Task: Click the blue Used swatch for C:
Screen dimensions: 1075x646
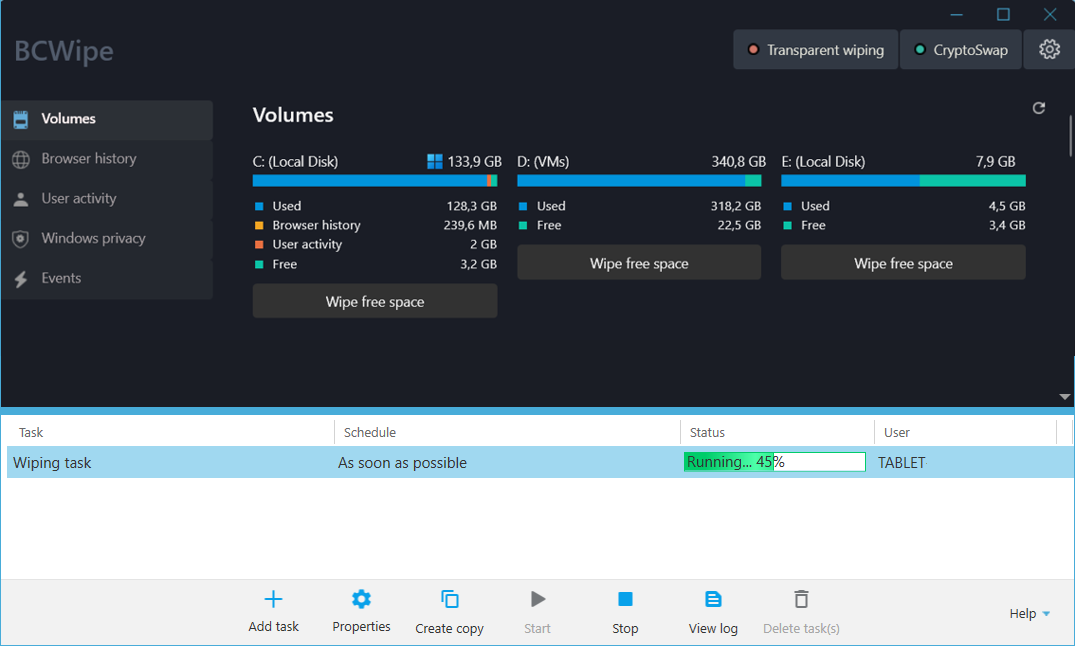Action: tap(259, 206)
